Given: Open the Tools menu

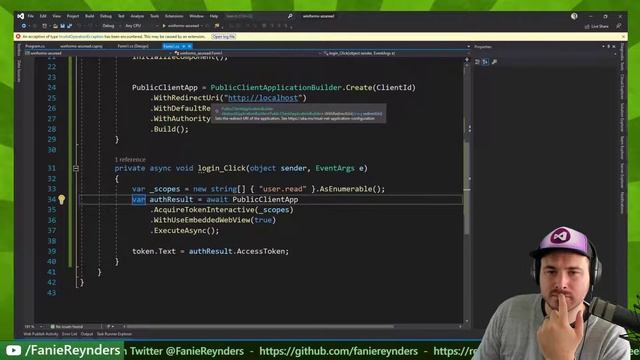Looking at the screenshot, I should pos(154,16).
